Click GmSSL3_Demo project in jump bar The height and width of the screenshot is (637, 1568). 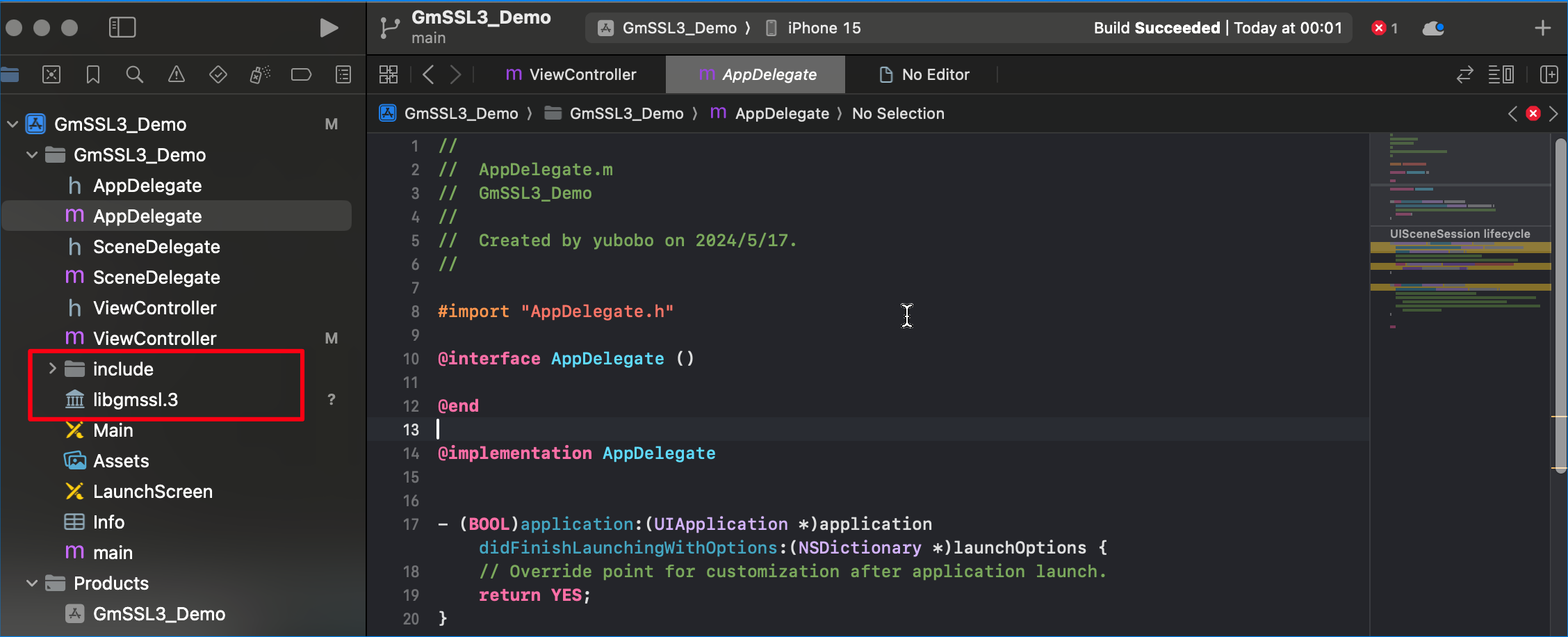[449, 113]
